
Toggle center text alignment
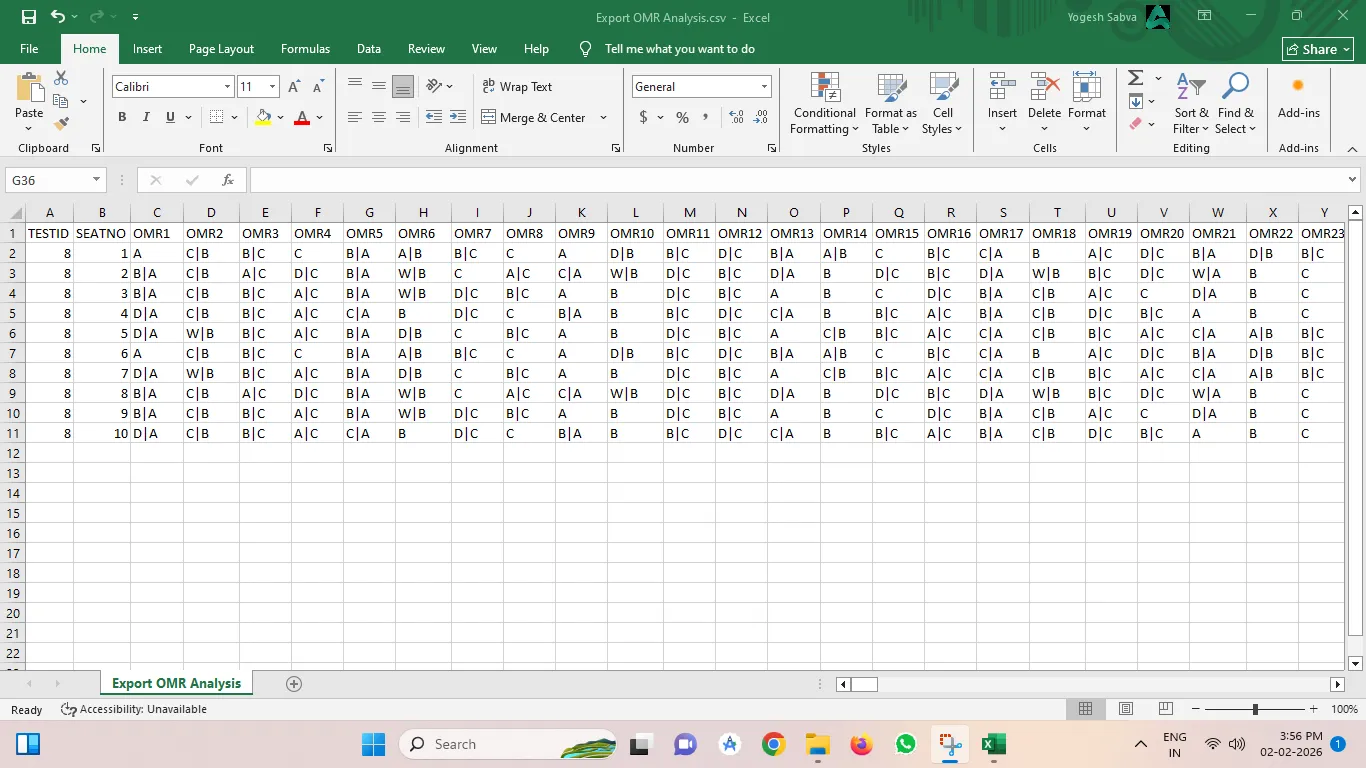click(x=378, y=117)
